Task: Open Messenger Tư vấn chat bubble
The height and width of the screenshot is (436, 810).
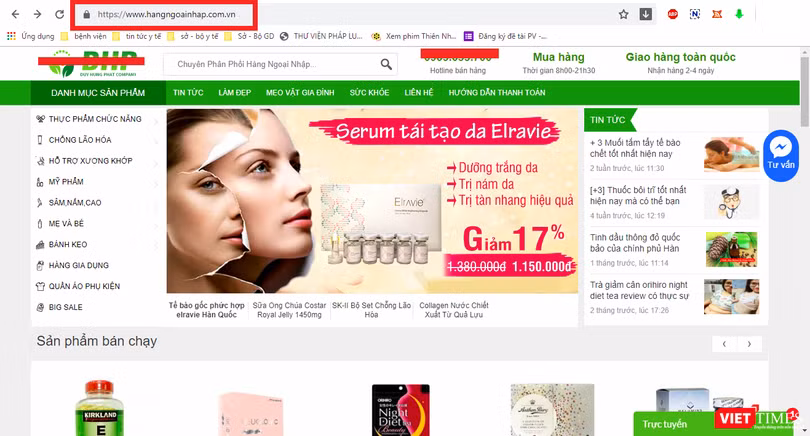Action: click(x=781, y=155)
